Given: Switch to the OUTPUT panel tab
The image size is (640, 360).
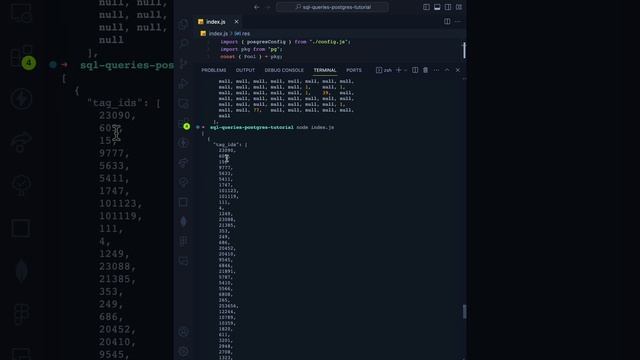Looking at the screenshot, I should 245,70.
